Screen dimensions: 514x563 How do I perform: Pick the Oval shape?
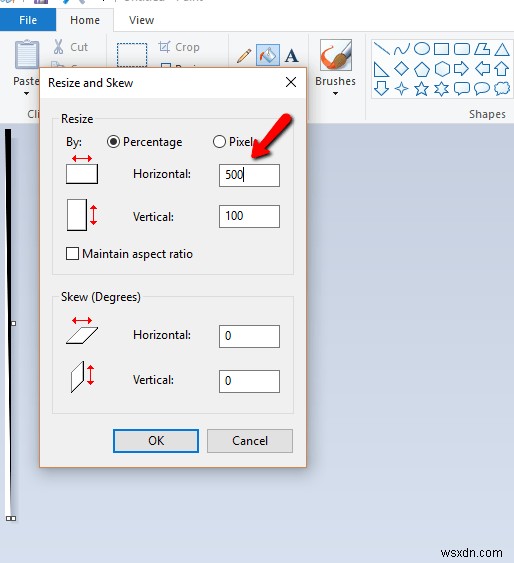coord(422,48)
